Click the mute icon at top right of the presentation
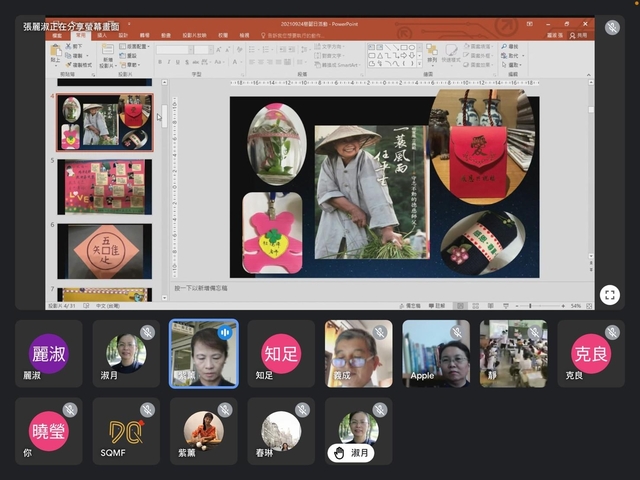Screen dimensions: 640x480 612,28
